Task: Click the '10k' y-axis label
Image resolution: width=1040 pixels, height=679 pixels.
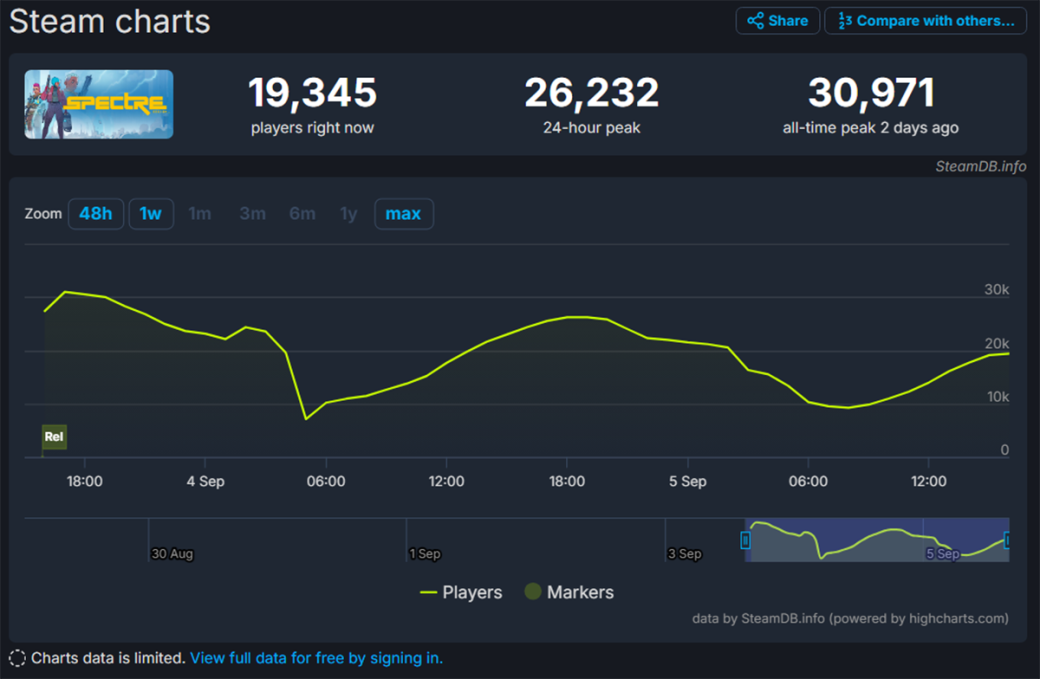Action: point(998,397)
